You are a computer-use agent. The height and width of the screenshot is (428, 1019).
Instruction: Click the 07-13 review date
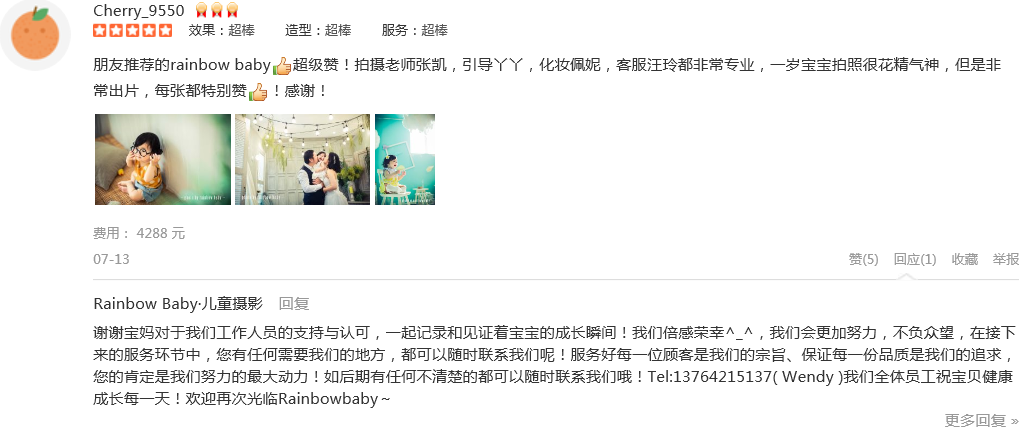111,259
